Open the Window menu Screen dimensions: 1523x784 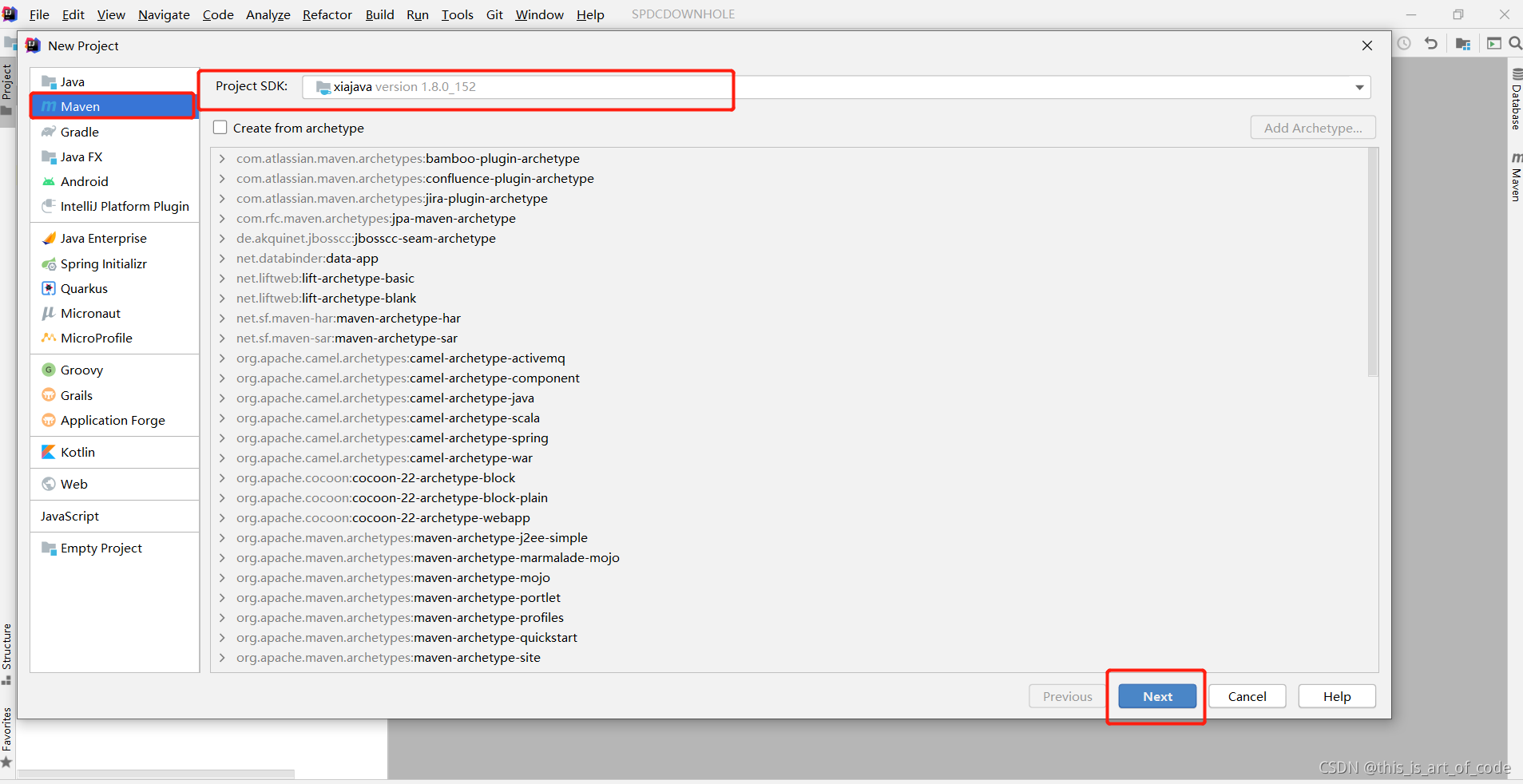[539, 14]
